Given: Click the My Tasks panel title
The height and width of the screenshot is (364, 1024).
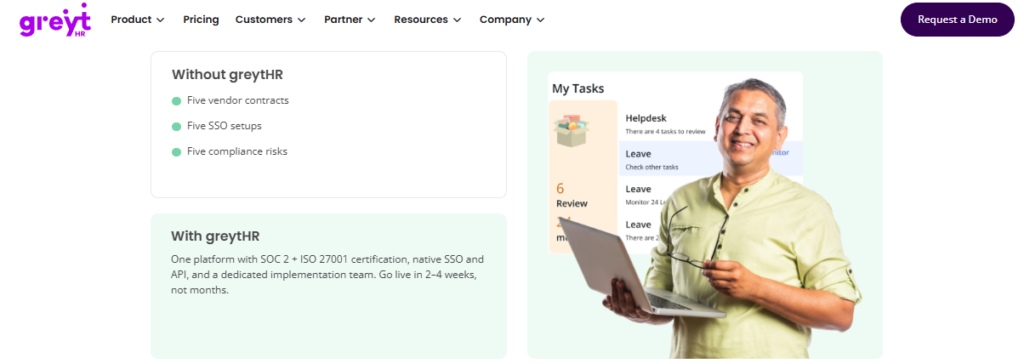Looking at the screenshot, I should (578, 88).
